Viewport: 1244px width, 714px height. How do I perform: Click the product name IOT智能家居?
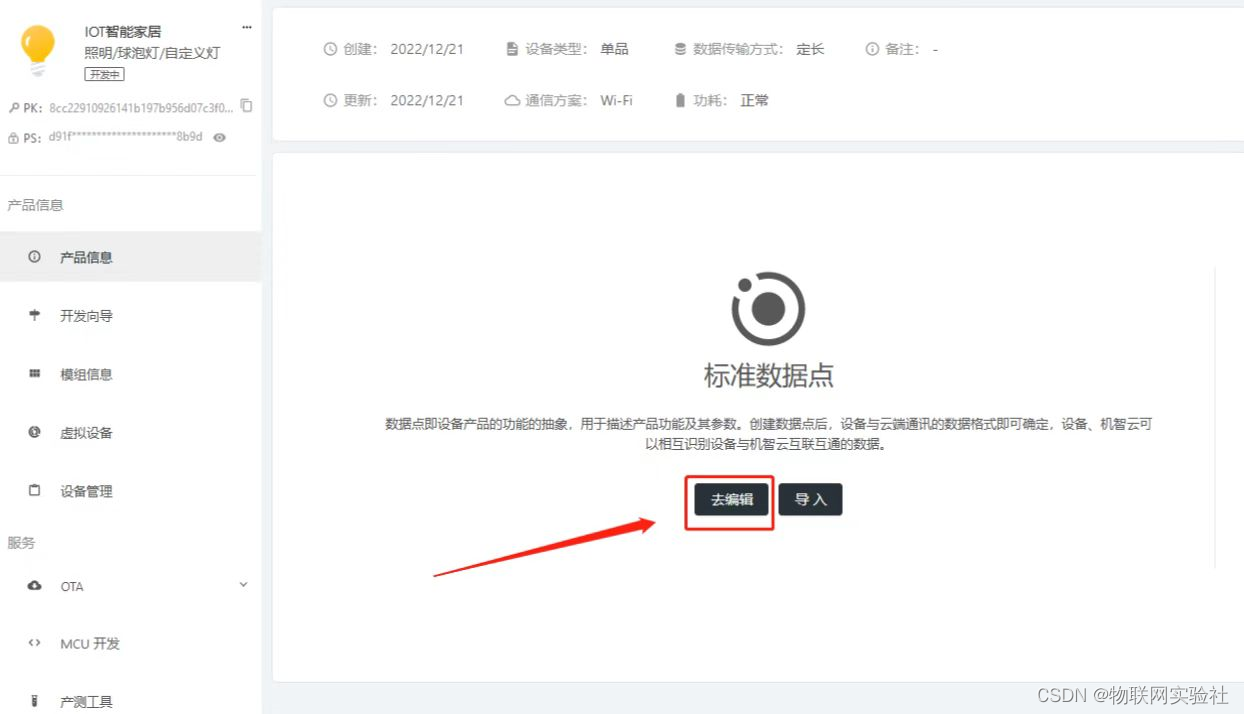(x=122, y=32)
